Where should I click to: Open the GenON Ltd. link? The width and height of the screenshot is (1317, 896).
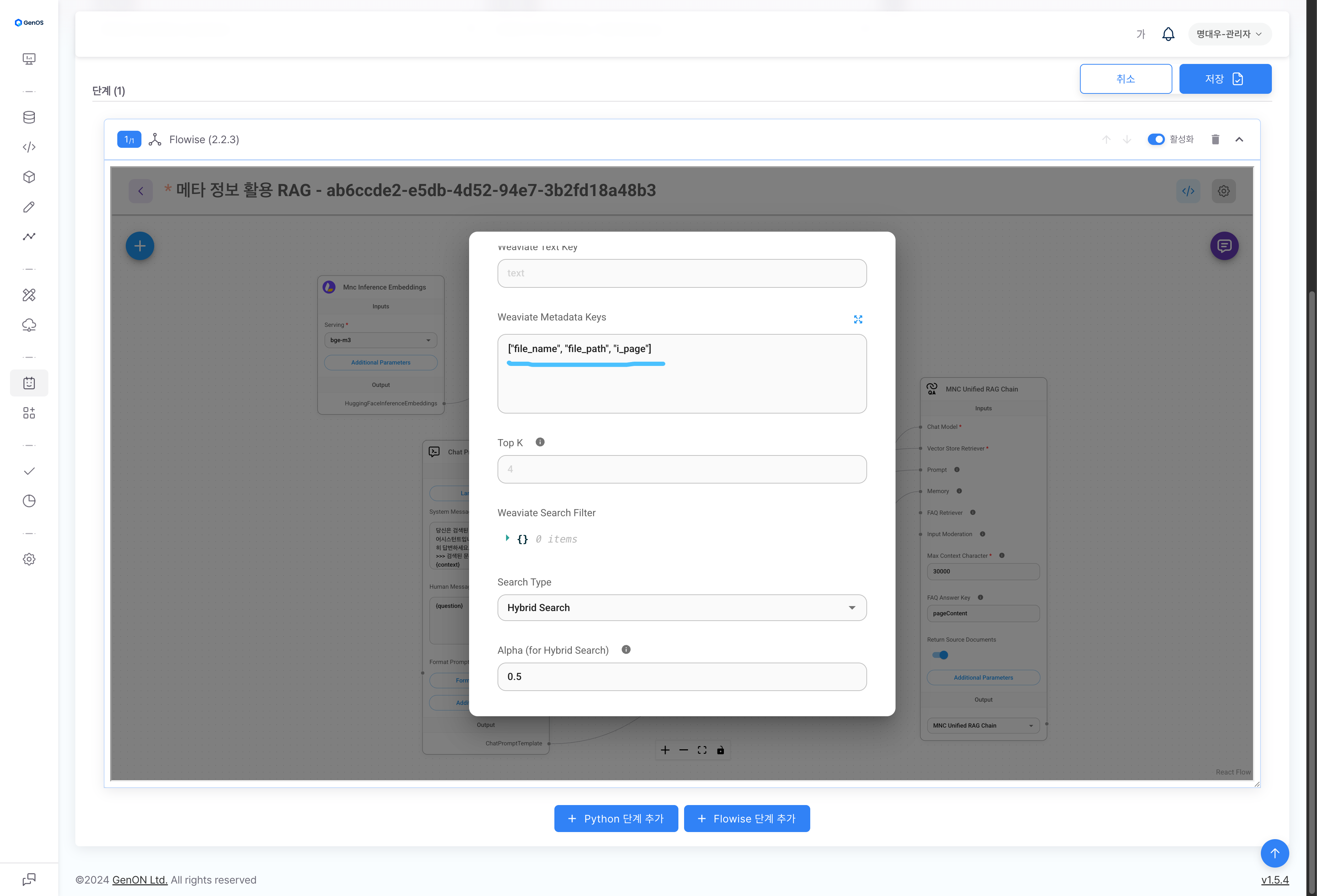tap(139, 880)
